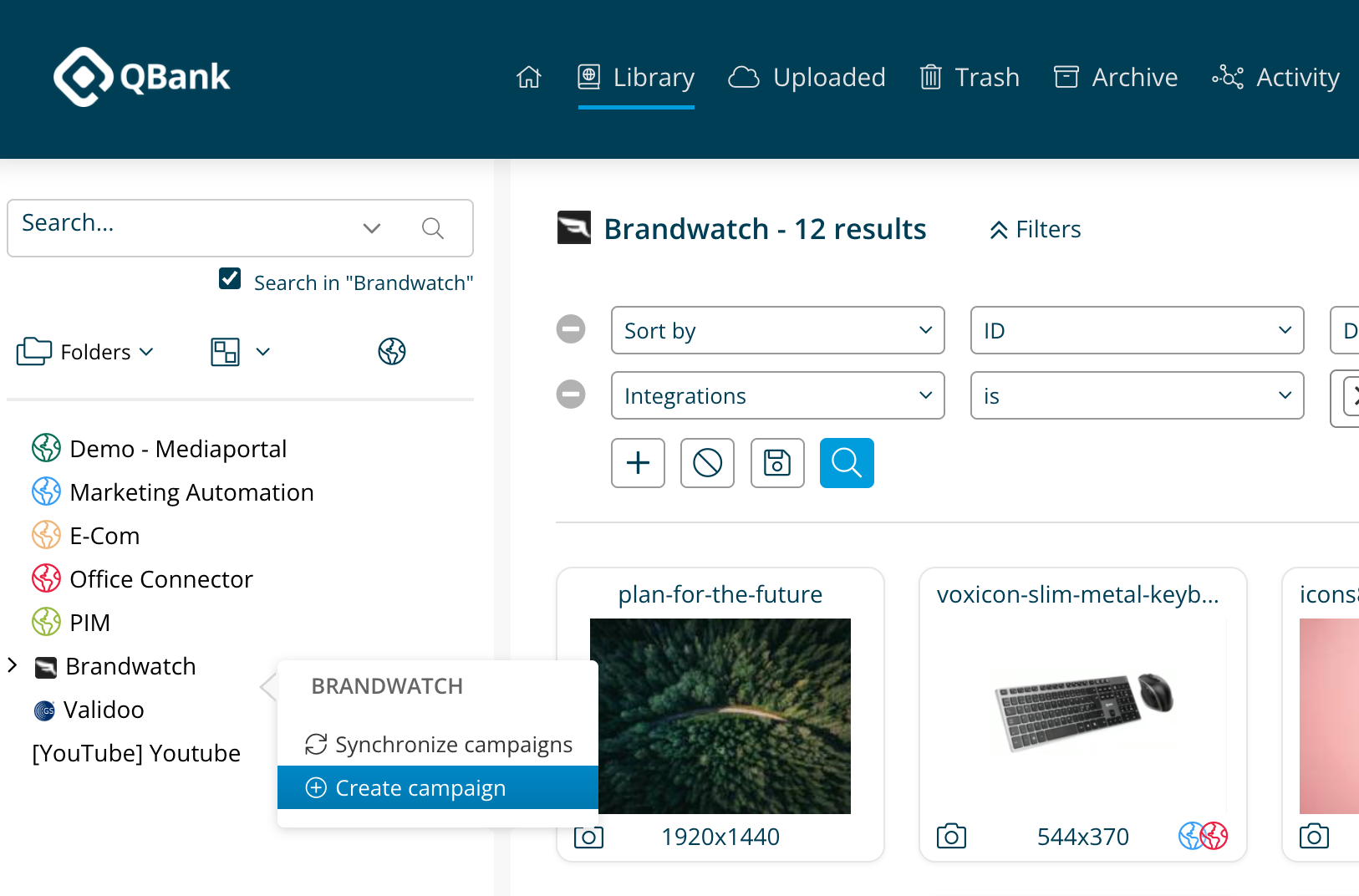
Task: Click the 544x370 dimension text
Action: (1083, 837)
